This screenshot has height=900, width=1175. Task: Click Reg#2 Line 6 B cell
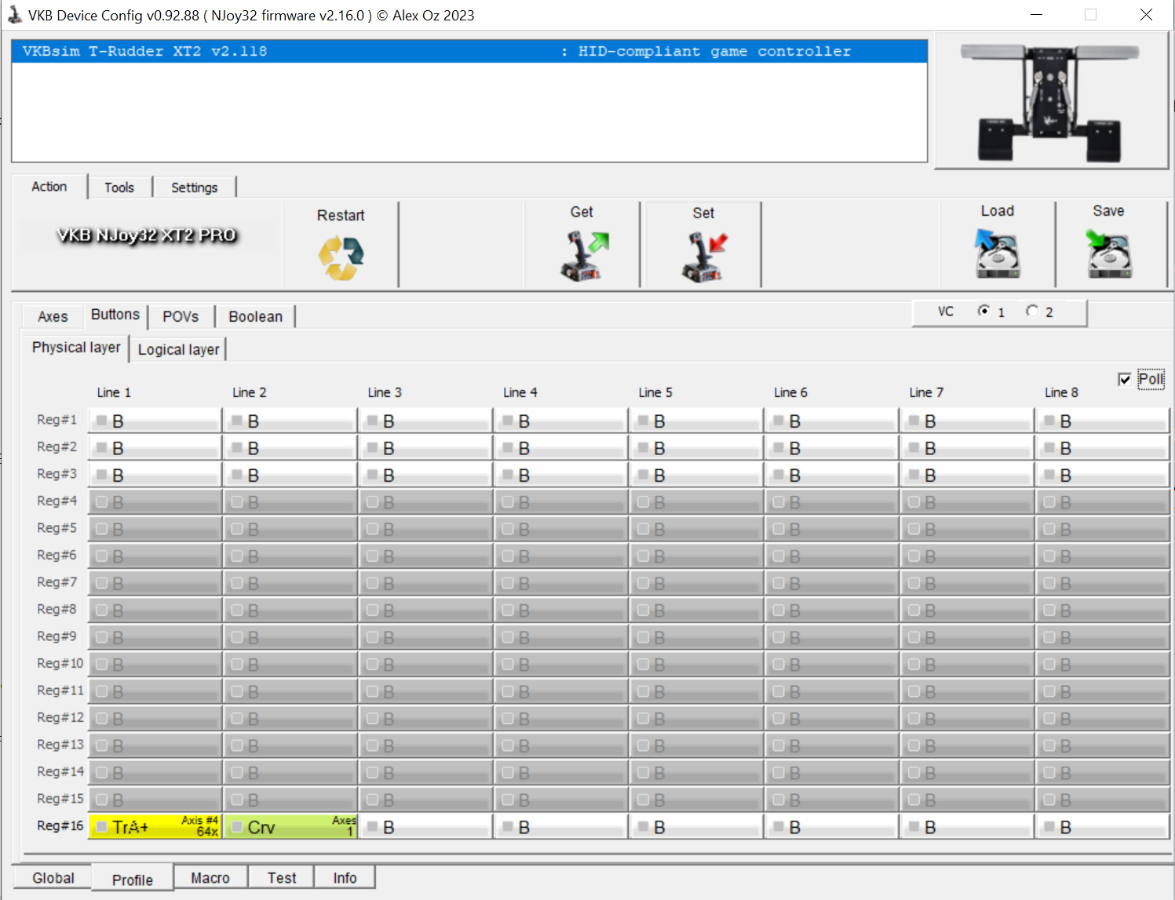pos(832,448)
